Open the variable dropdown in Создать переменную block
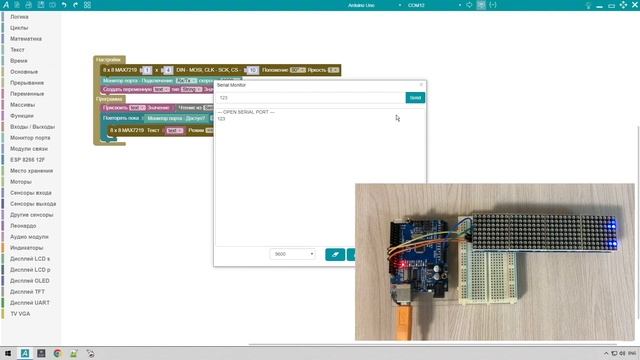Viewport: 640px width, 360px height. click(x=161, y=89)
